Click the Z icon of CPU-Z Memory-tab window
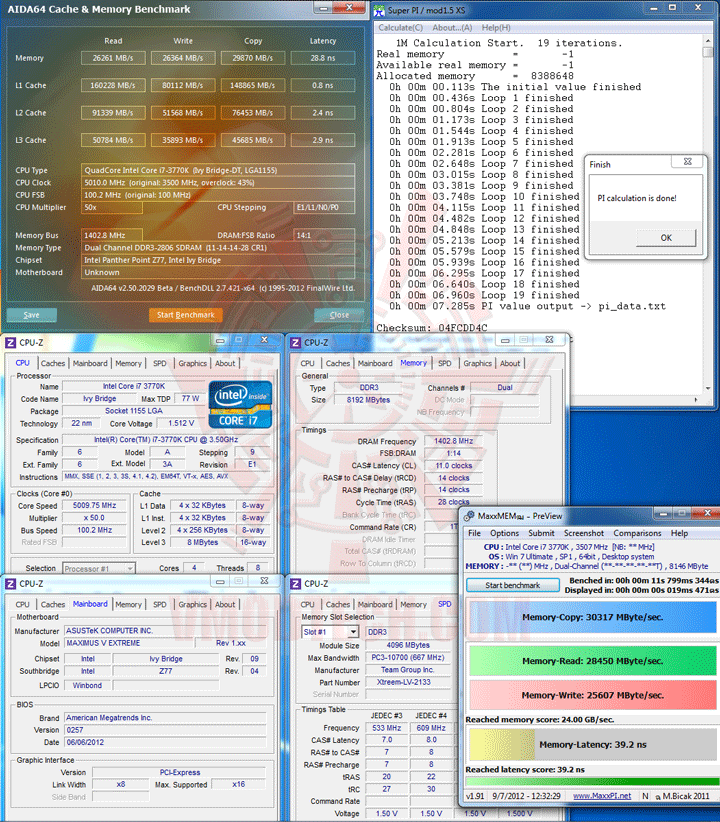 [x=295, y=343]
